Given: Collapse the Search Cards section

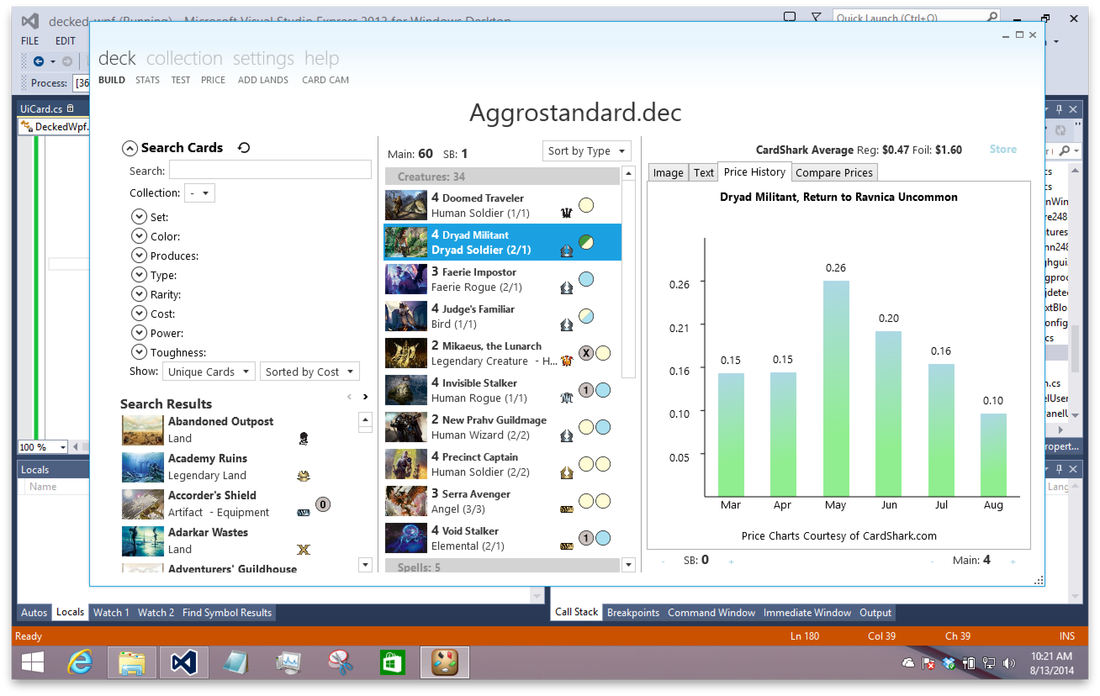Looking at the screenshot, I should pos(129,147).
